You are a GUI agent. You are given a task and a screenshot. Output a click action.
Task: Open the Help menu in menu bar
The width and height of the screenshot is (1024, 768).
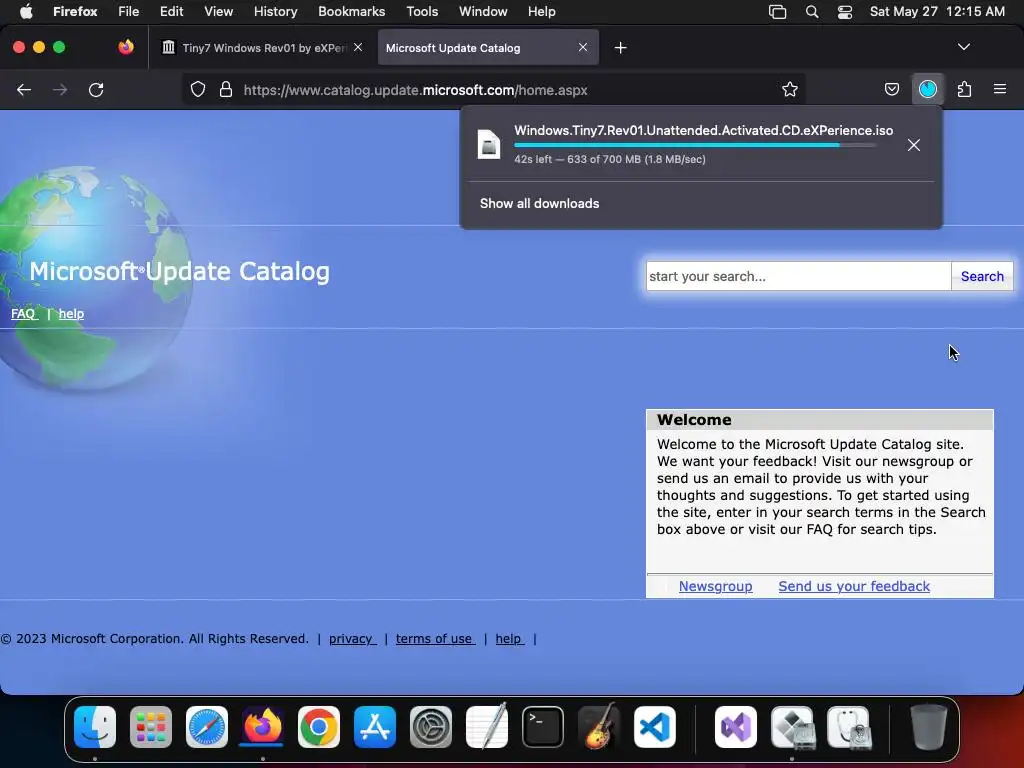click(x=541, y=11)
